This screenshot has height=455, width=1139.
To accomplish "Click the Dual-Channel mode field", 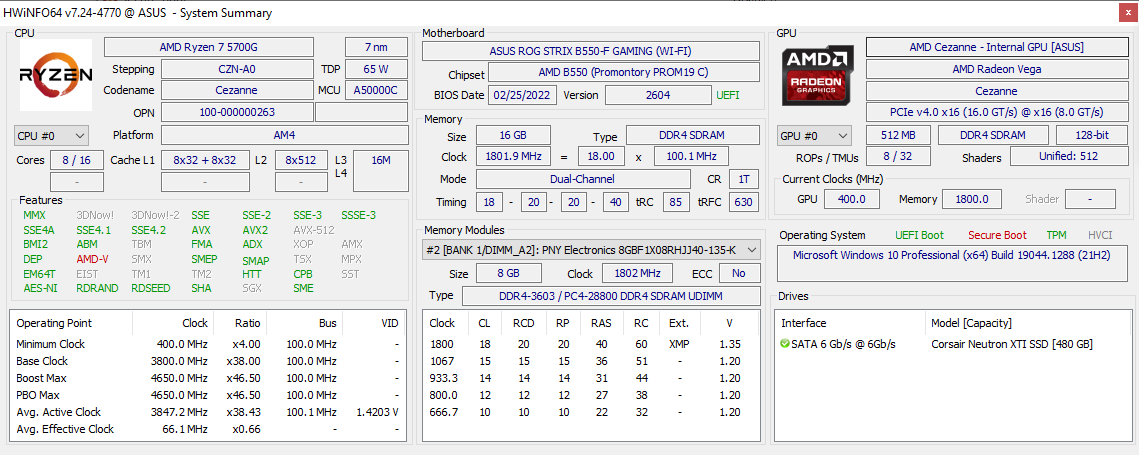I will tap(583, 179).
